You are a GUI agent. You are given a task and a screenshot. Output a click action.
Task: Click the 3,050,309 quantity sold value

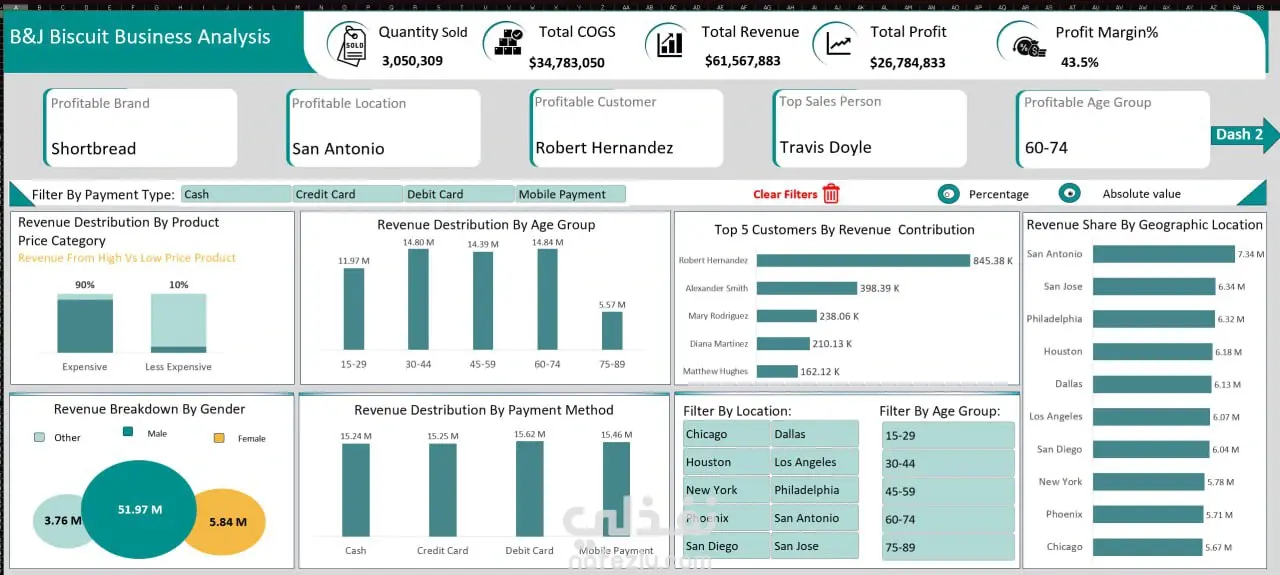tap(412, 61)
